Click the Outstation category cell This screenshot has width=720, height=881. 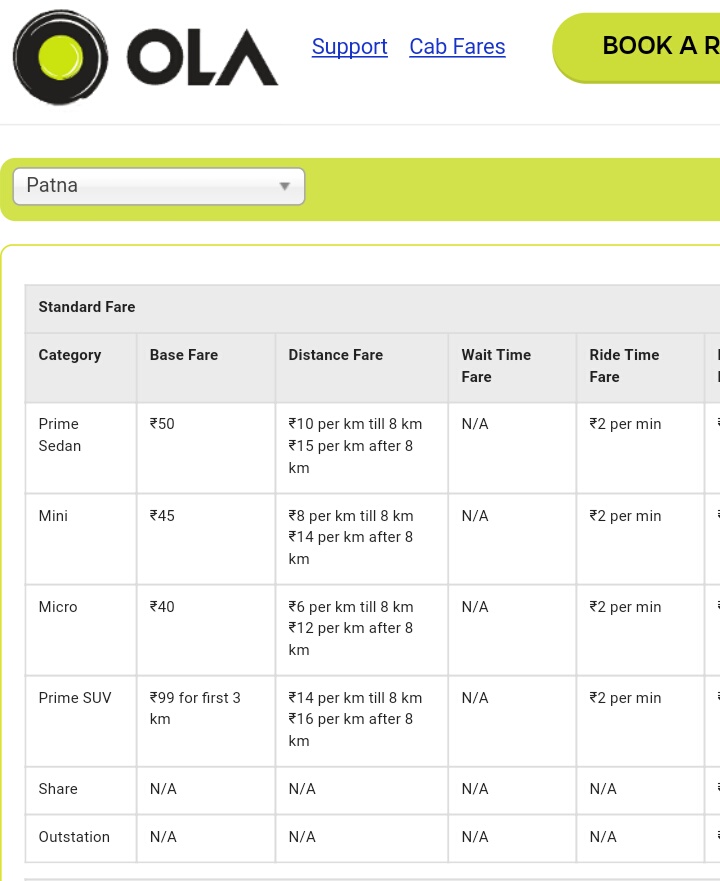pos(74,837)
